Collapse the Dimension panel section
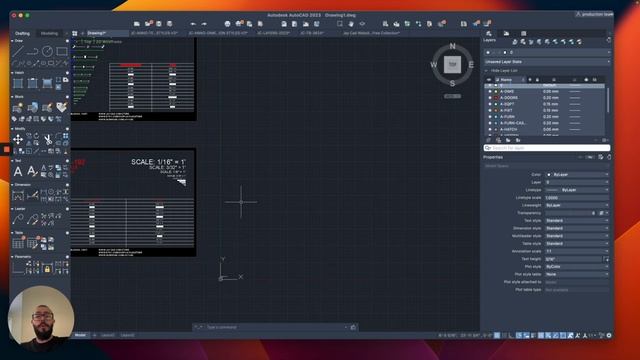This screenshot has width=640, height=360. (12, 185)
